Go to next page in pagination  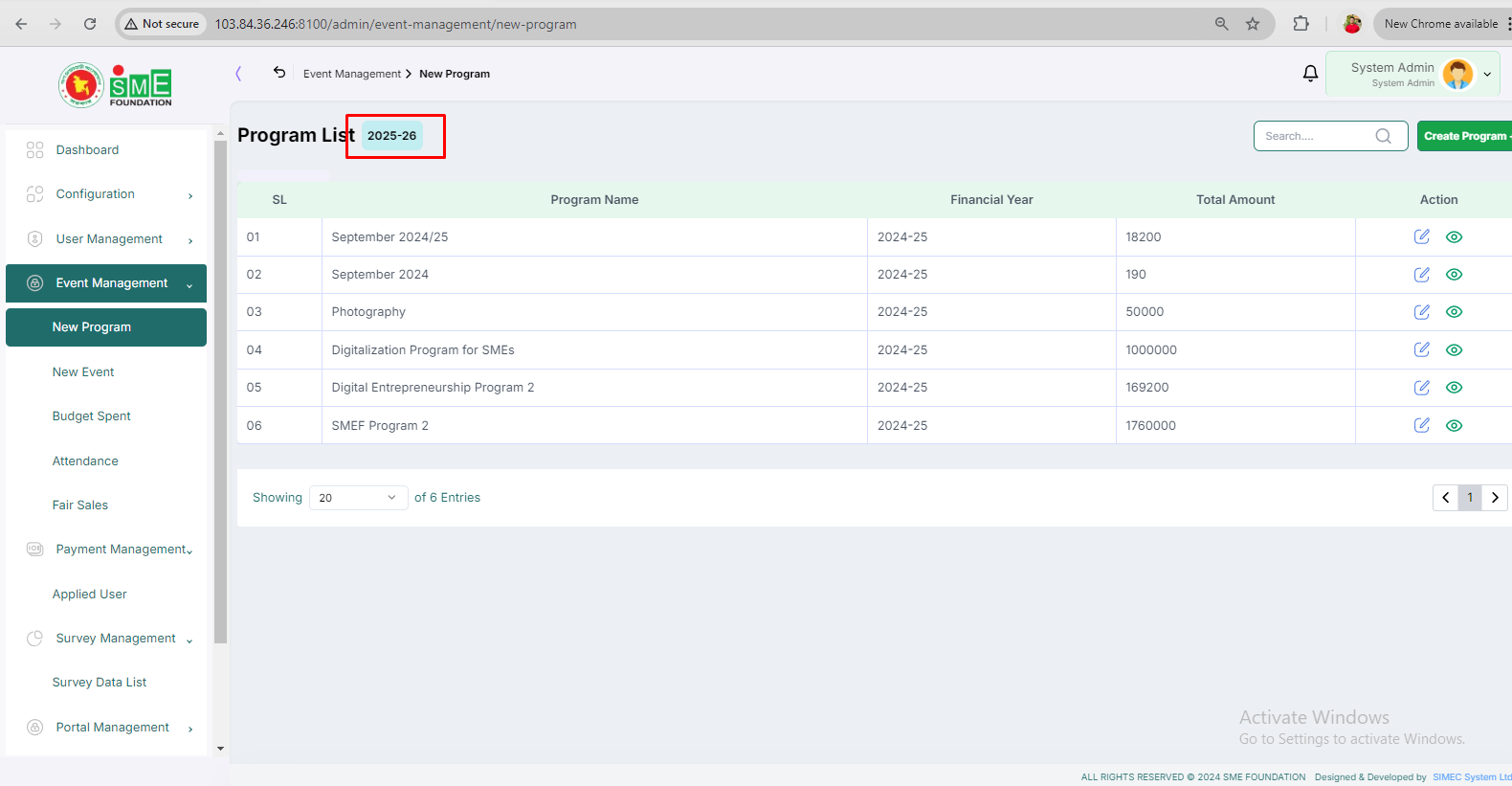(1495, 498)
